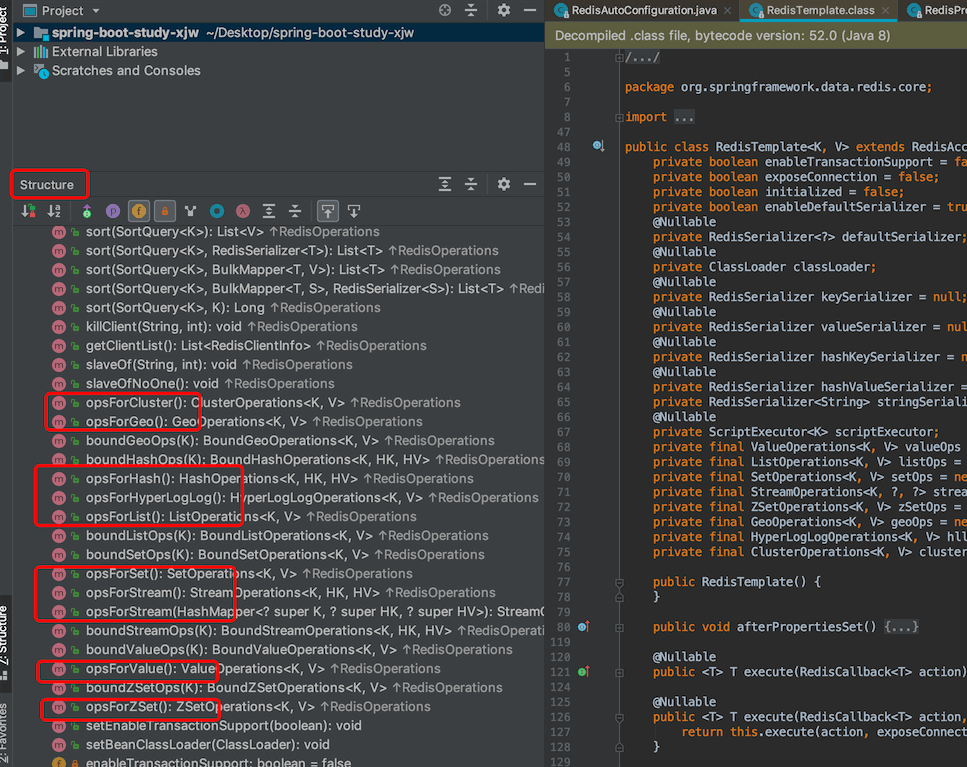Viewport: 967px width, 767px height.
Task: Select opsForGeo() method
Action: (x=254, y=422)
